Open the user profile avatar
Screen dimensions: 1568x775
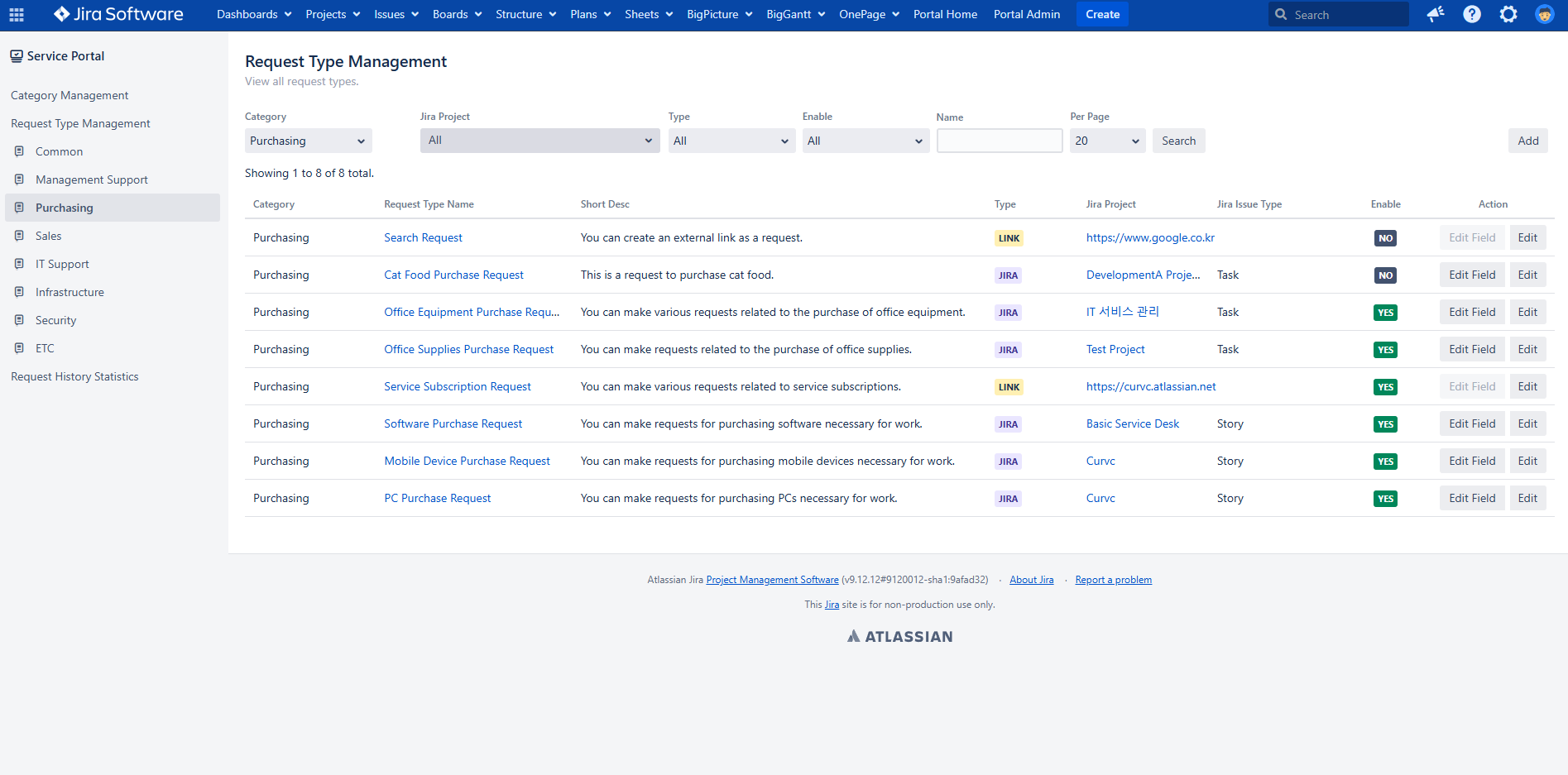pos(1545,14)
